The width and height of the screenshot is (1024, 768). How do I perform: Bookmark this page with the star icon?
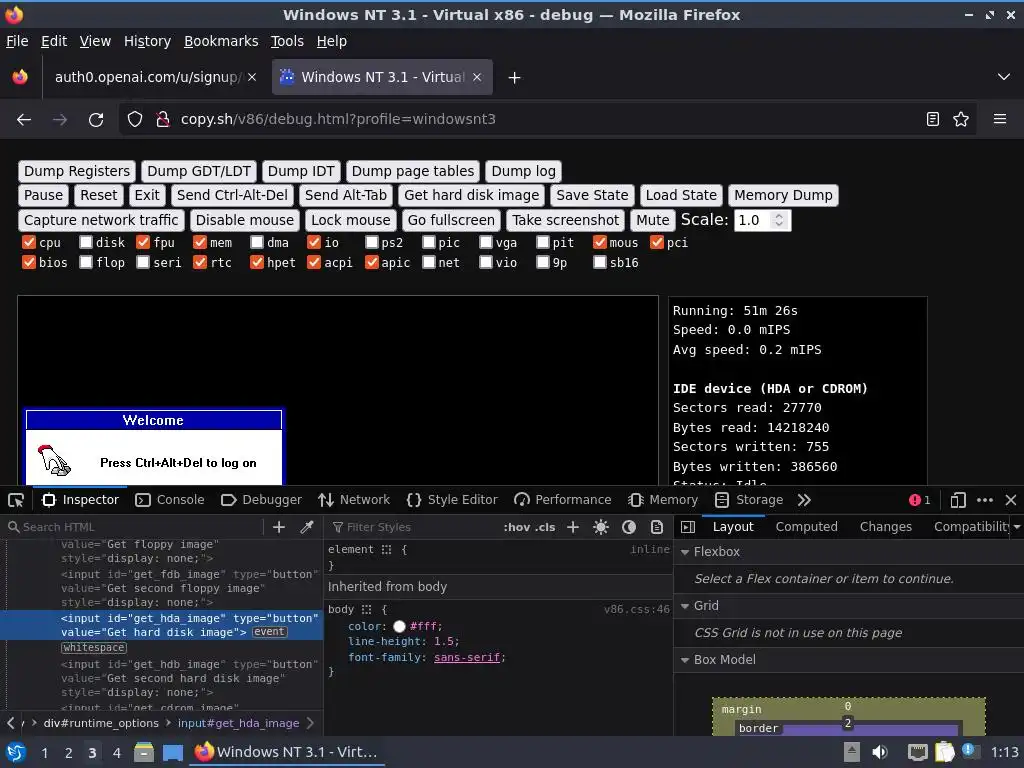click(961, 120)
